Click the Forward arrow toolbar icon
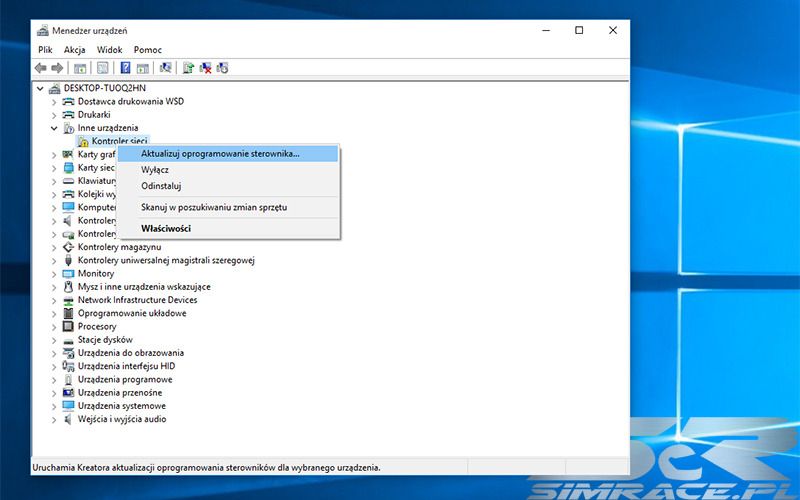800x500 pixels. click(x=57, y=68)
